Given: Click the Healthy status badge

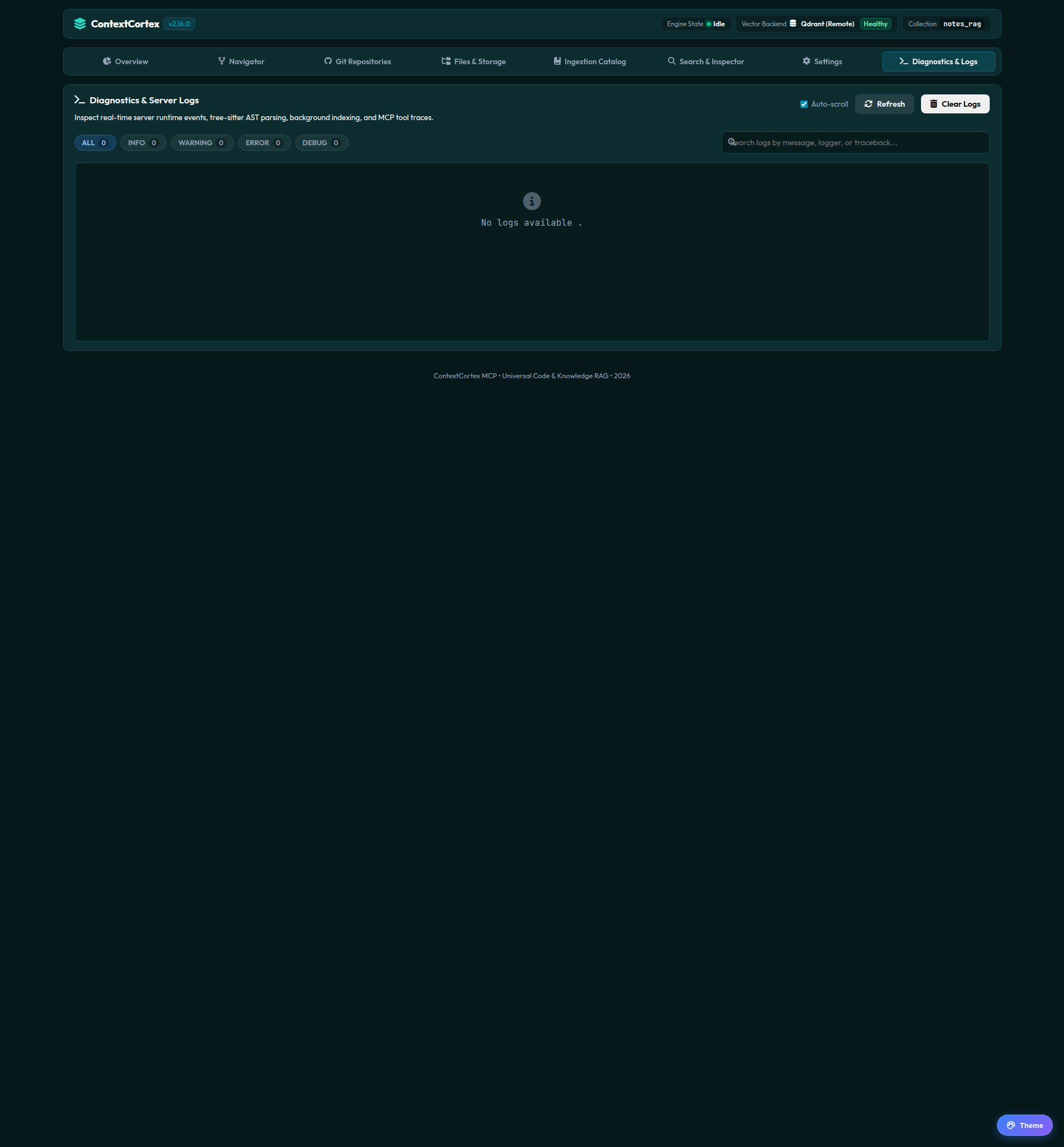Looking at the screenshot, I should 875,23.
